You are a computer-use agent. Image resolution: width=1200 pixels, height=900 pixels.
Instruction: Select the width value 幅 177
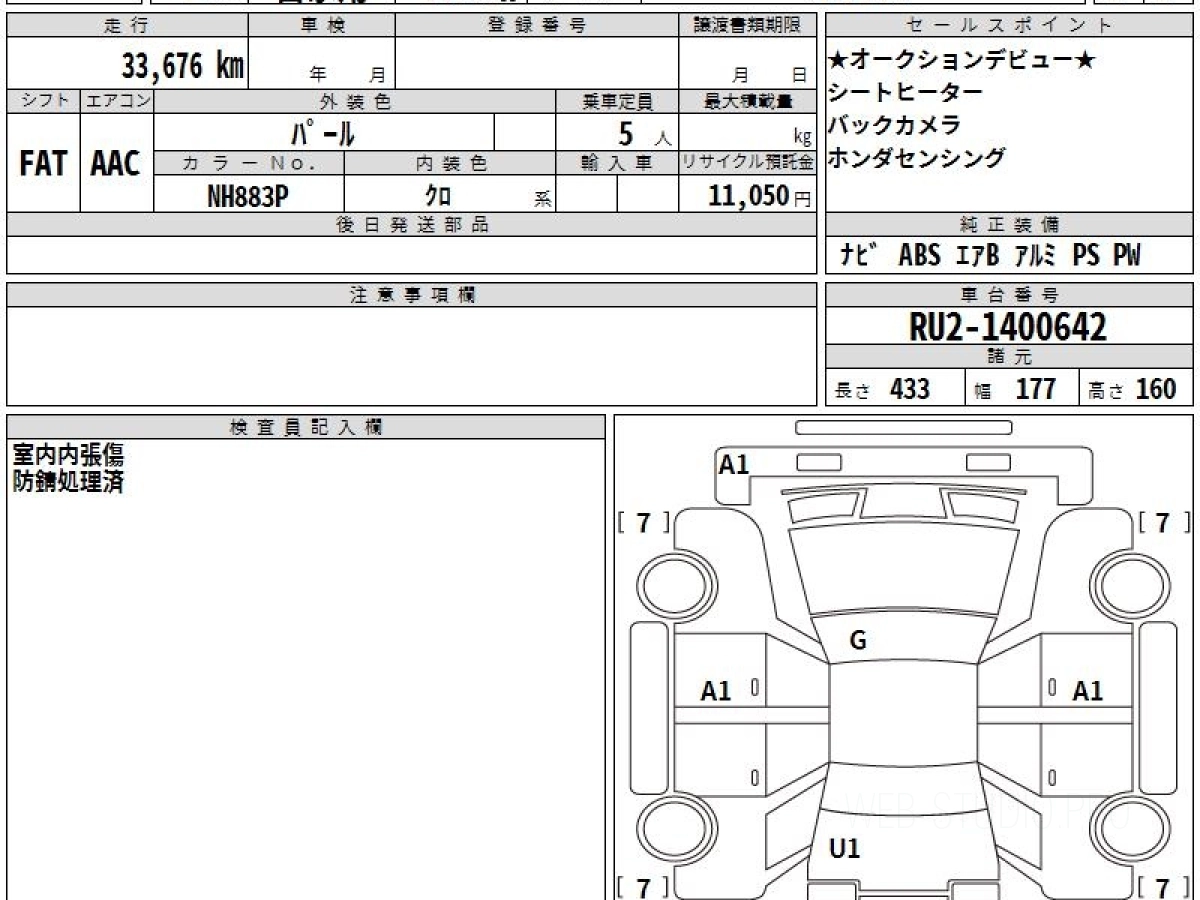(x=1015, y=389)
